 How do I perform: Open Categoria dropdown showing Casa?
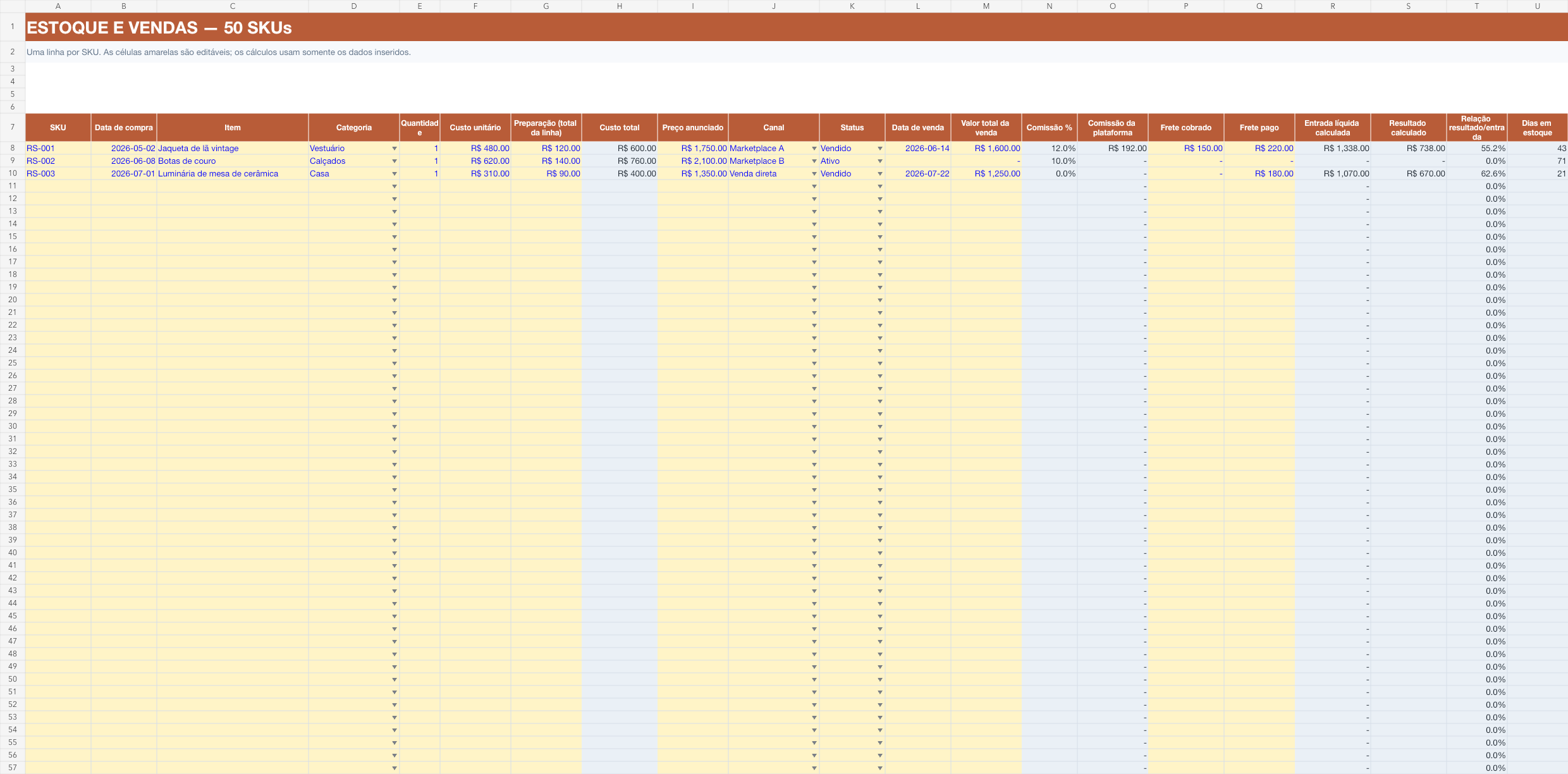tap(395, 174)
